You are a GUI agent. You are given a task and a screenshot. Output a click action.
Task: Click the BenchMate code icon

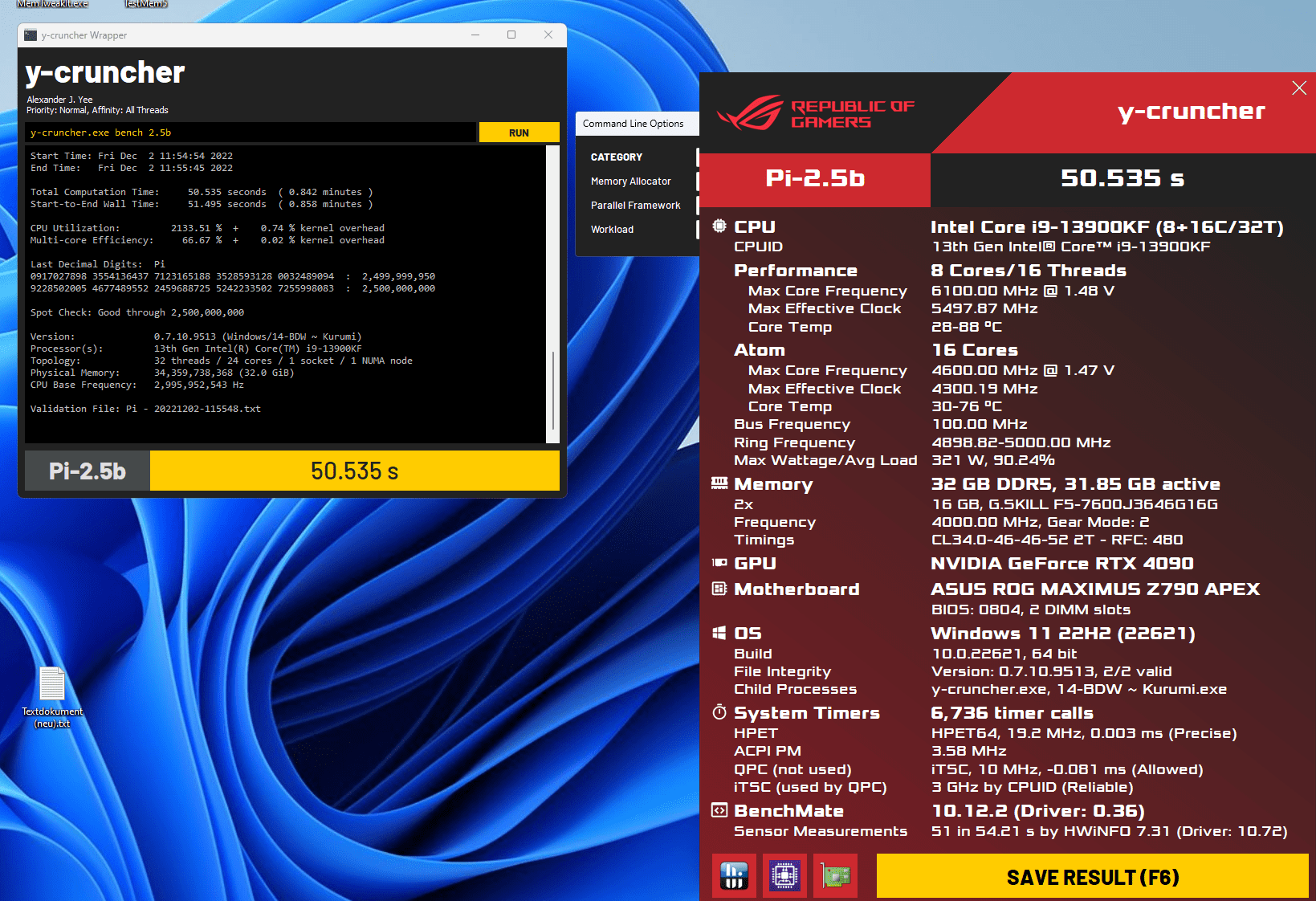coord(719,810)
